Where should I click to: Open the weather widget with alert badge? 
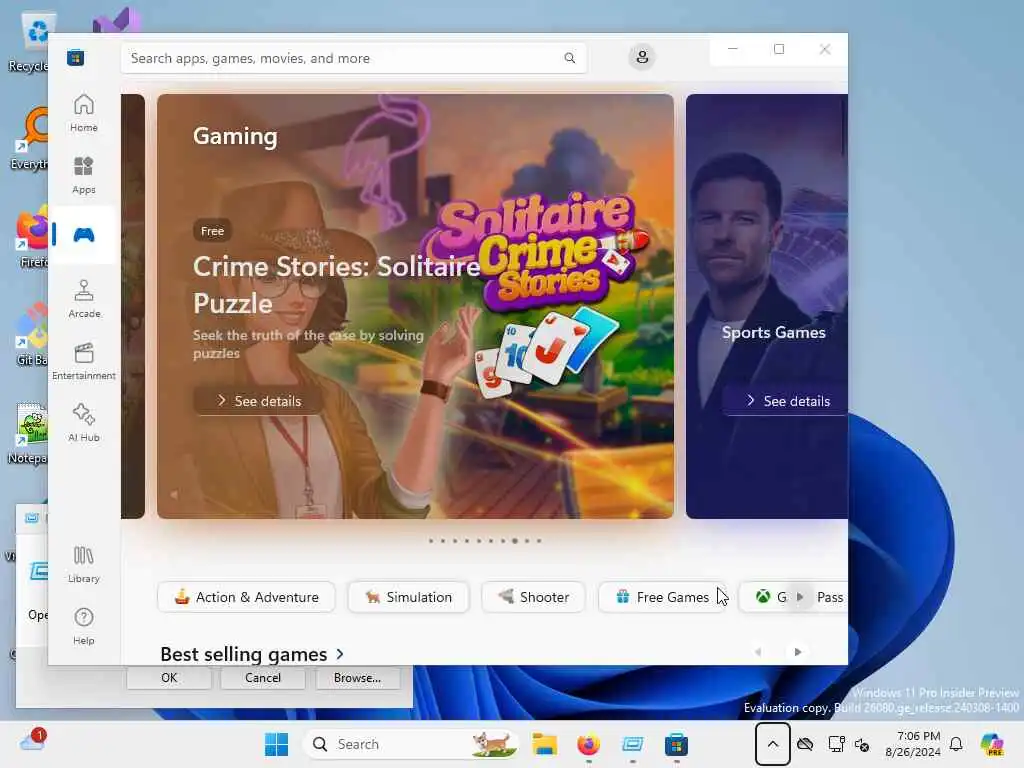33,741
